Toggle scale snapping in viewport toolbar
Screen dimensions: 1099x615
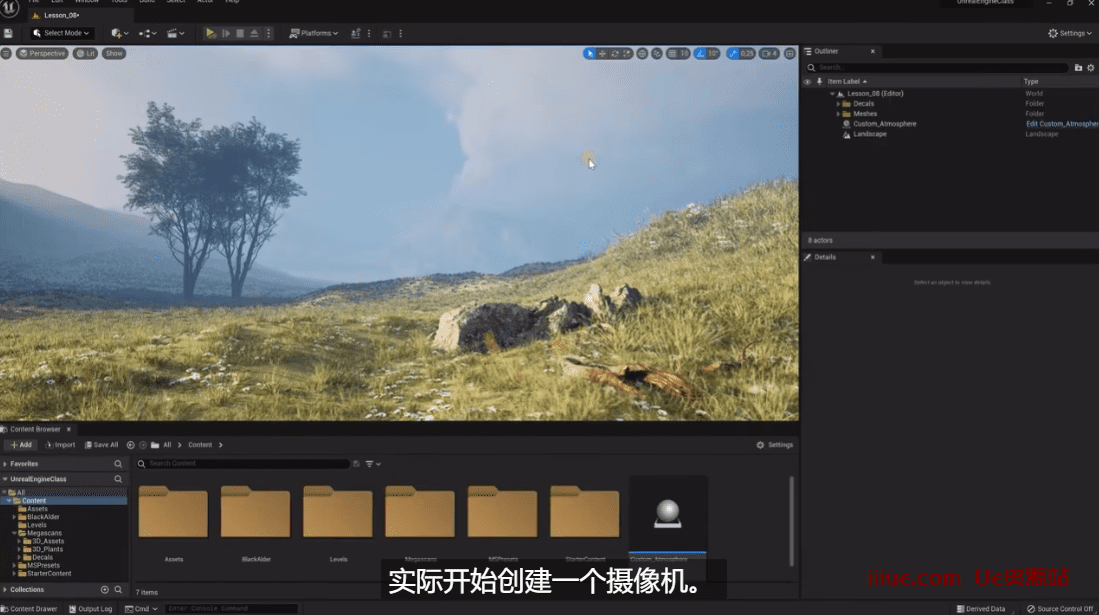[x=734, y=54]
